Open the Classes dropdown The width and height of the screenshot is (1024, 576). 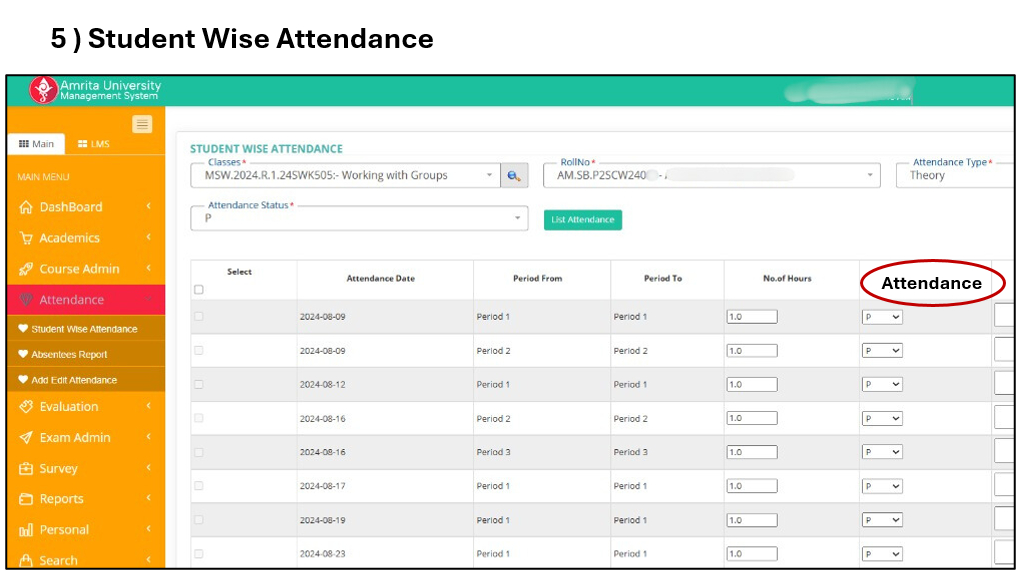(345, 175)
